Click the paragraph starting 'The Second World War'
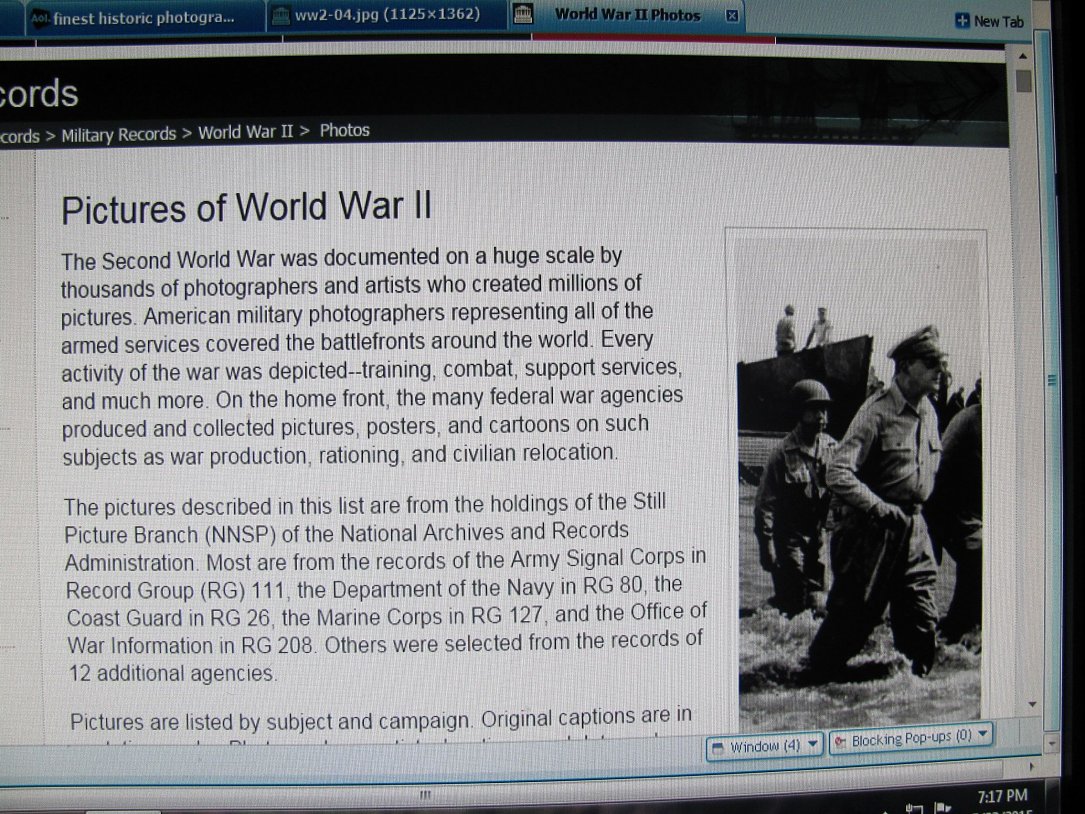This screenshot has height=814, width=1085. tap(372, 356)
